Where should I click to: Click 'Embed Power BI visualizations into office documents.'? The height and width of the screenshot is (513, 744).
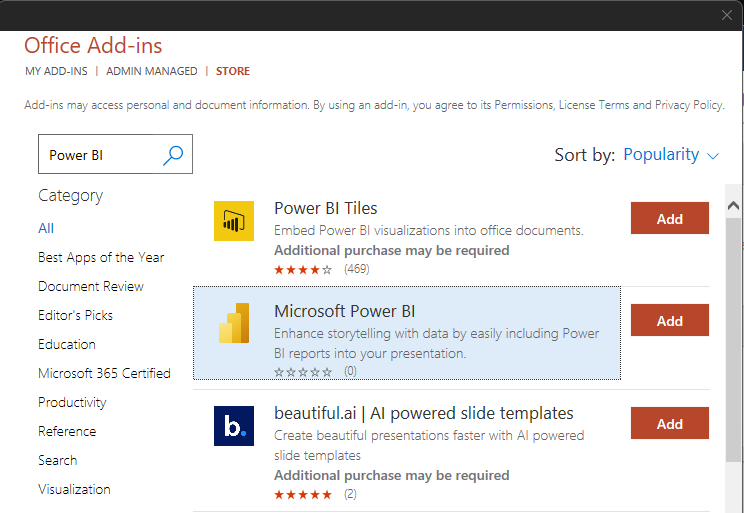click(429, 231)
